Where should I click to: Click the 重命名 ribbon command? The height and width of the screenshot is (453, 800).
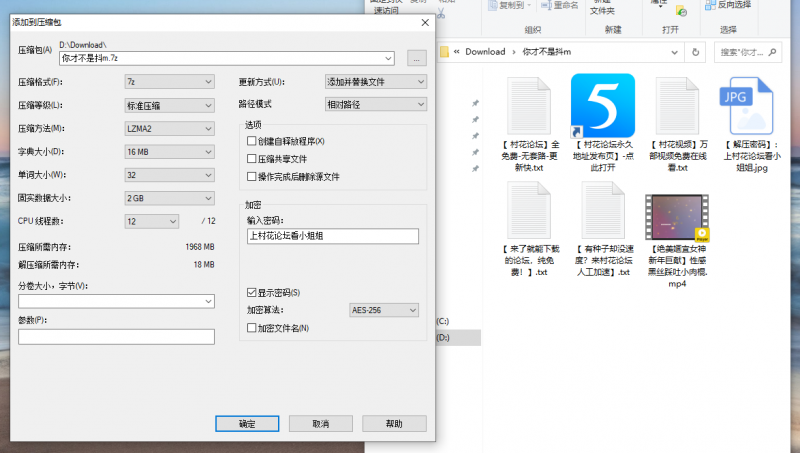(565, 5)
